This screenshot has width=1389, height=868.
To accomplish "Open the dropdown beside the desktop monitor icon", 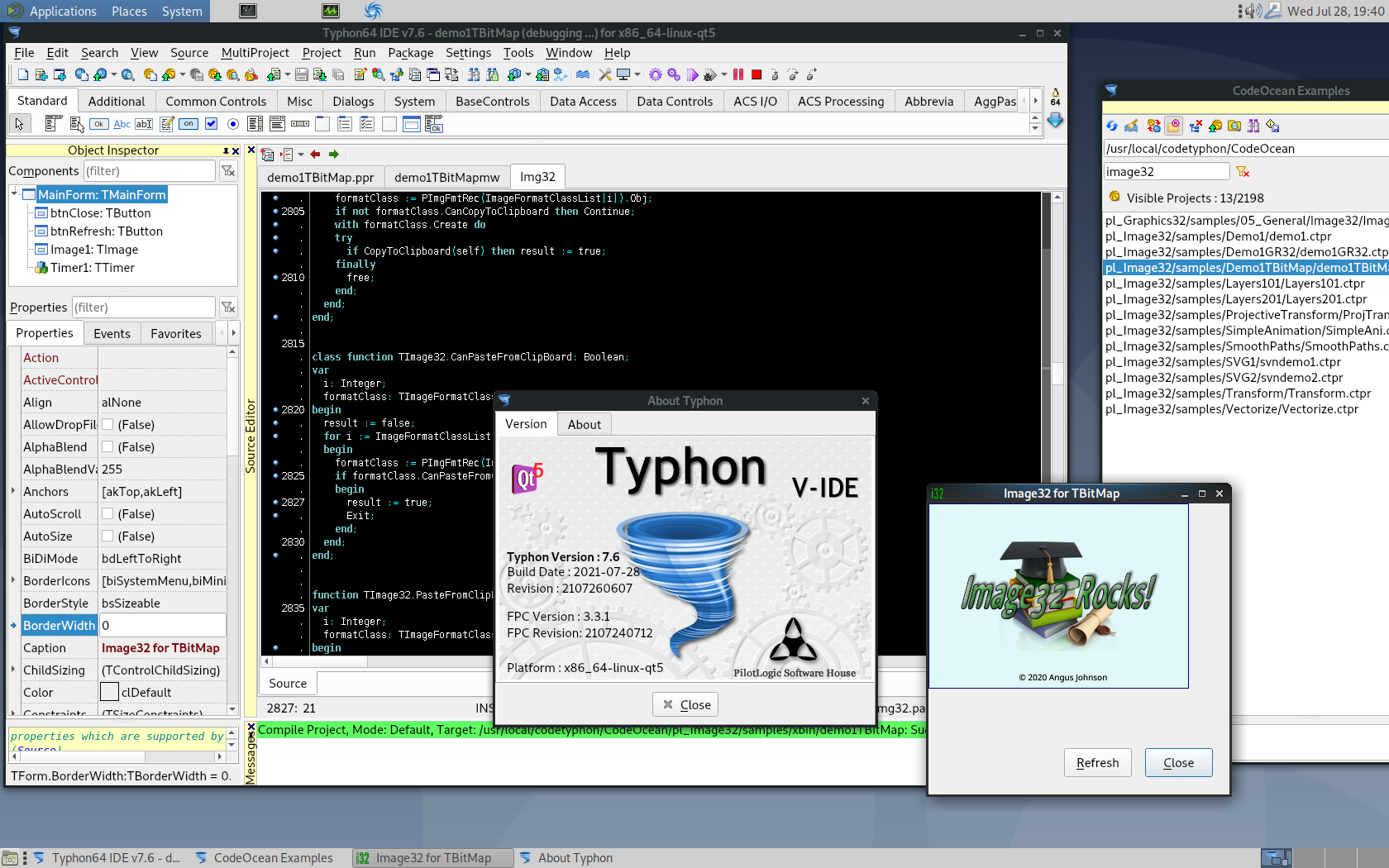I will (637, 75).
